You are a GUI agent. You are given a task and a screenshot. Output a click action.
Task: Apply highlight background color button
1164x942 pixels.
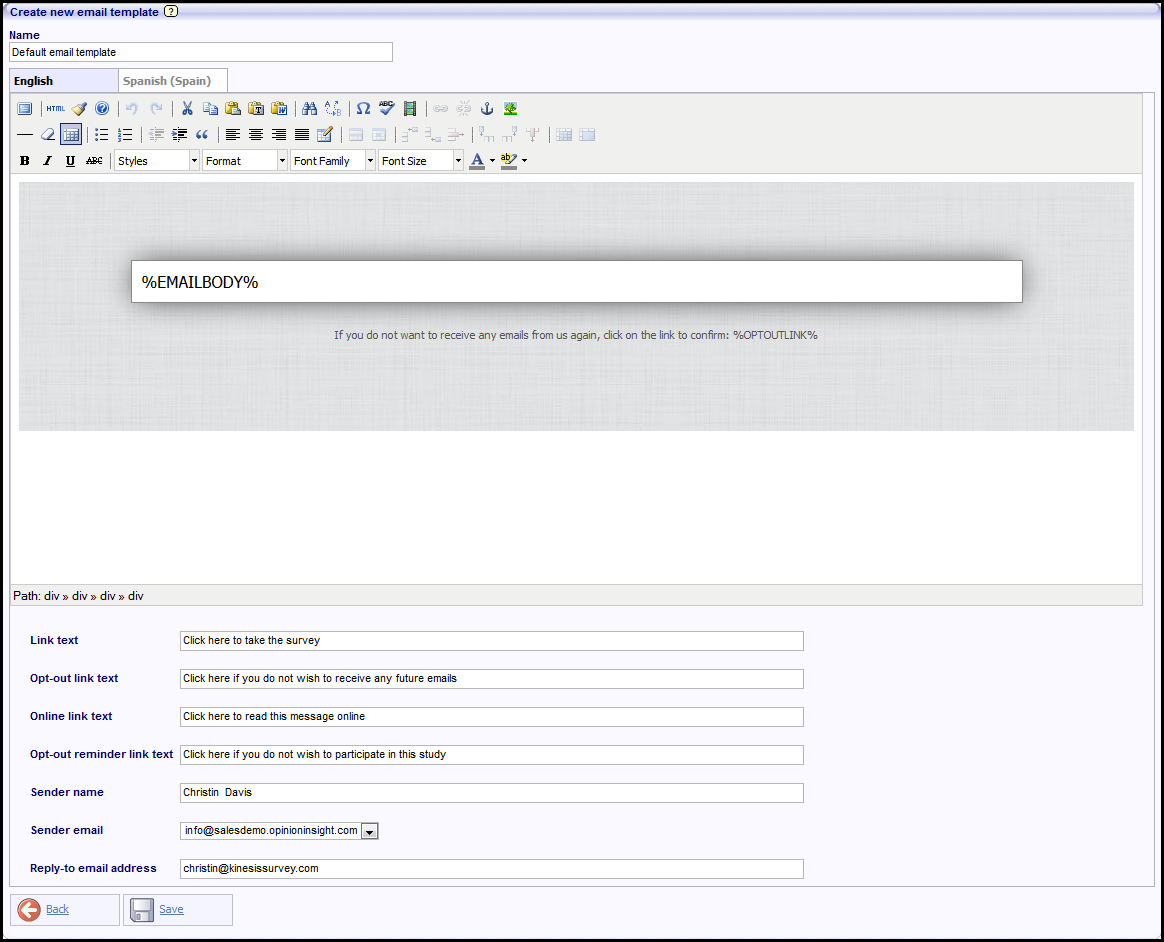coord(509,160)
